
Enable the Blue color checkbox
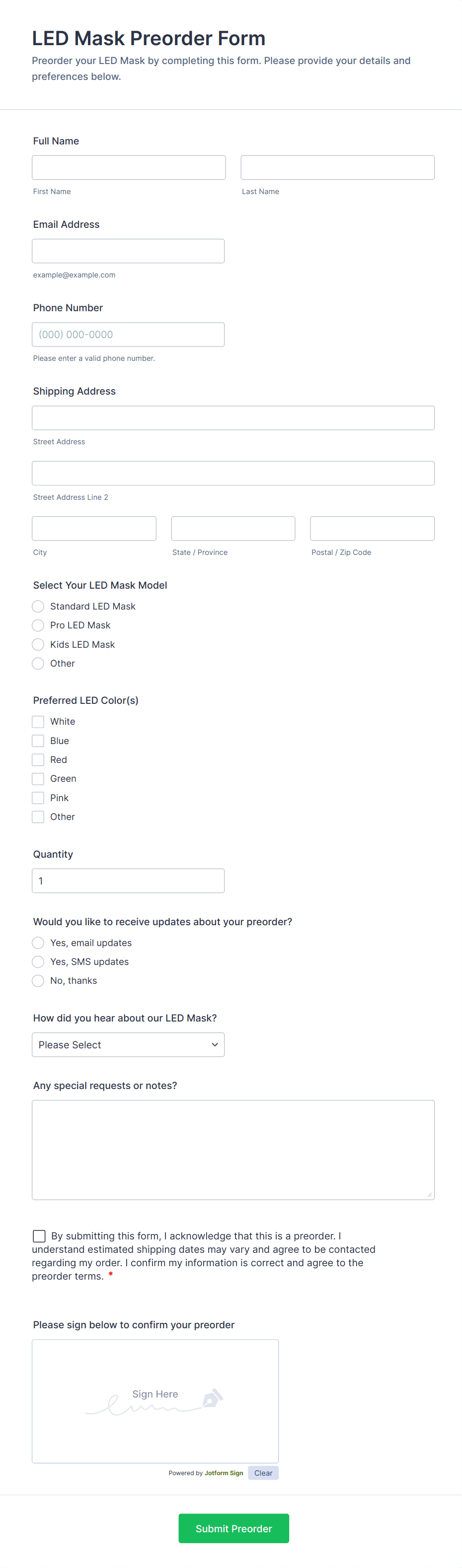38,740
